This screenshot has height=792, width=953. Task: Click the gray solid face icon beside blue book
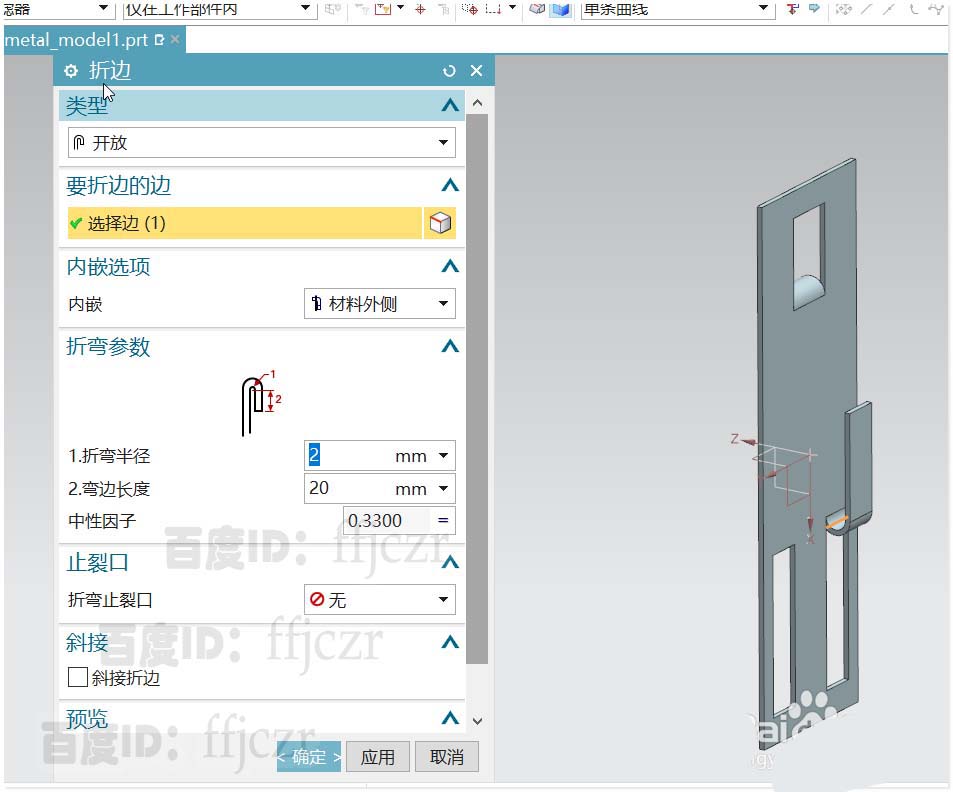(x=537, y=9)
